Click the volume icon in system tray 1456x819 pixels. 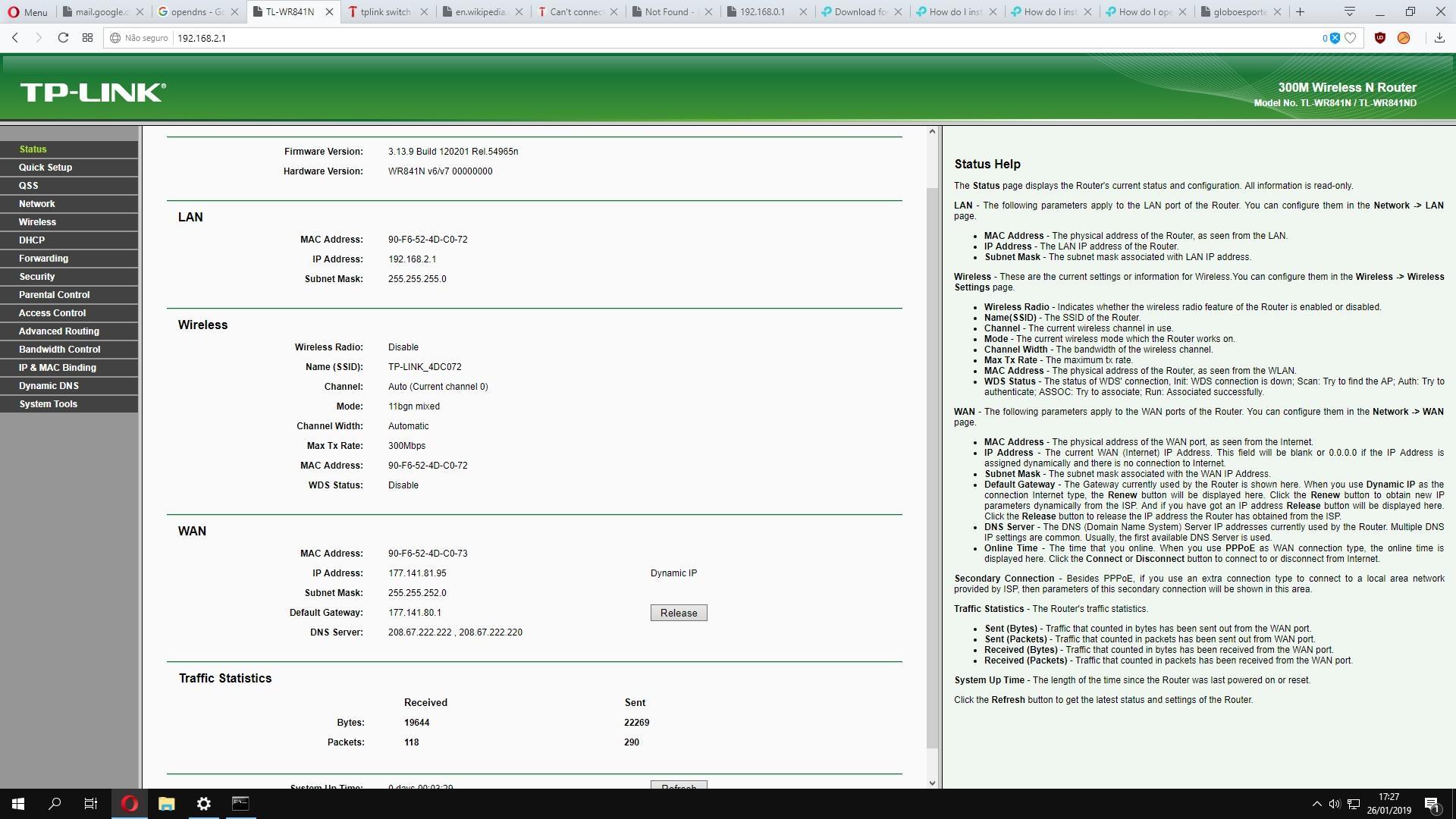click(x=1335, y=804)
